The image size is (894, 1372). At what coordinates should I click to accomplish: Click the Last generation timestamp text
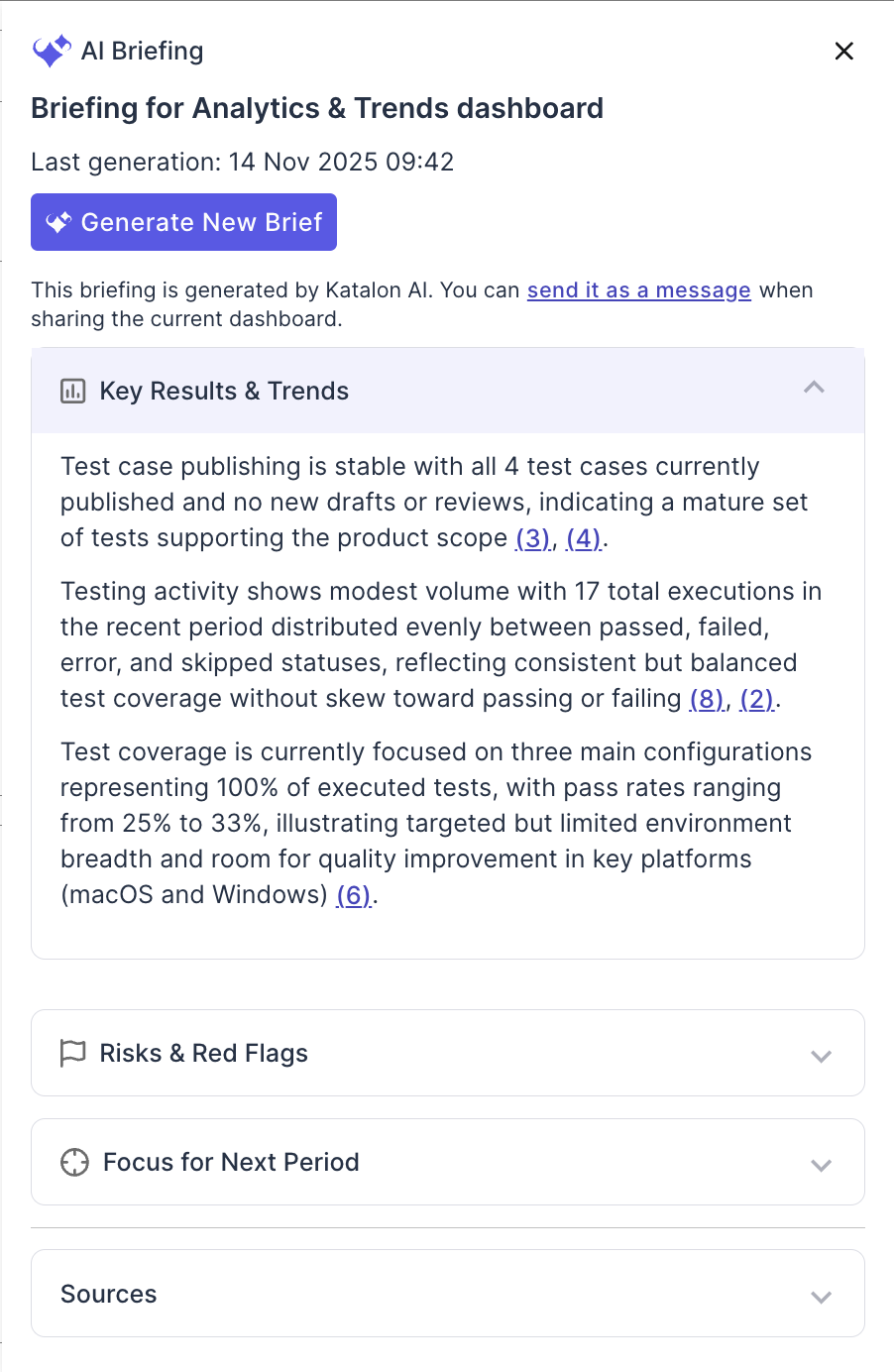242,162
